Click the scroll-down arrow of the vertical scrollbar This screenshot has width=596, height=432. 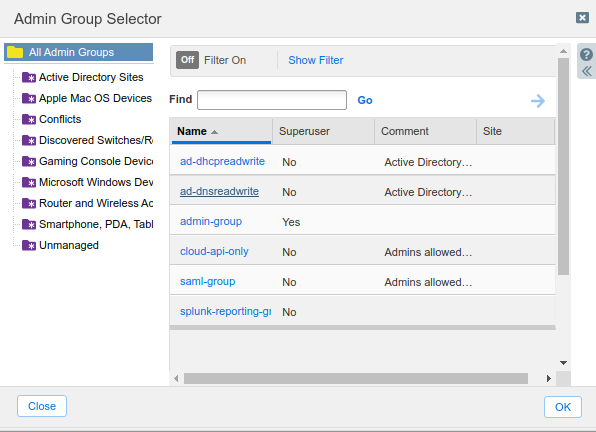tap(563, 363)
